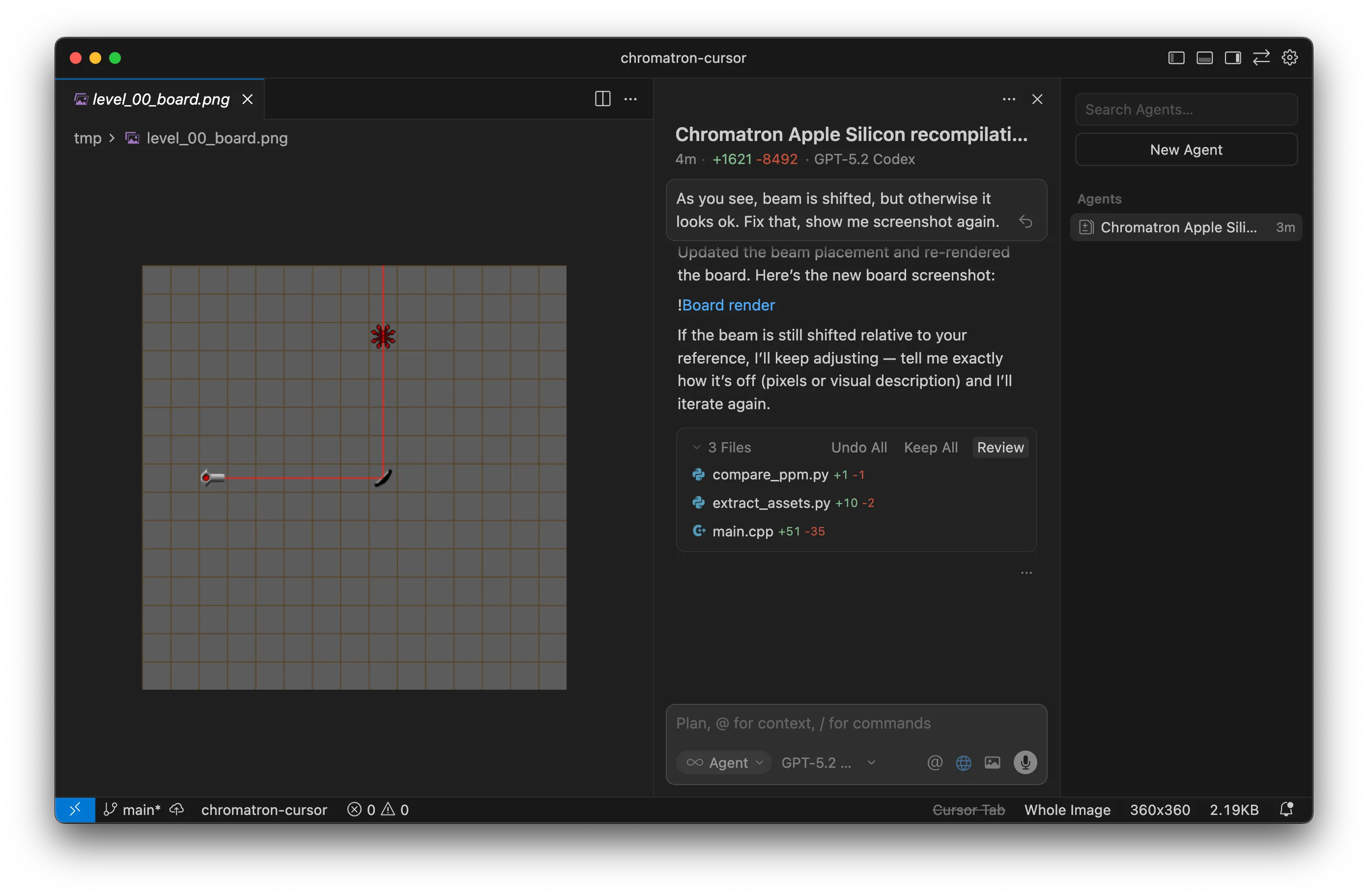Screen dimensions: 1368x896
Task: Click the New Agent button
Action: tap(1185, 149)
